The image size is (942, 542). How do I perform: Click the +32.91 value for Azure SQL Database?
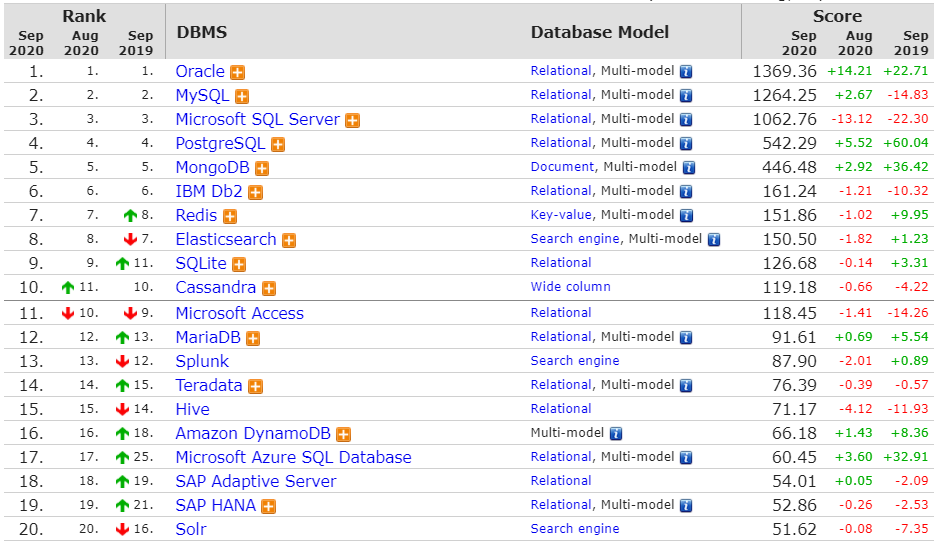point(906,457)
